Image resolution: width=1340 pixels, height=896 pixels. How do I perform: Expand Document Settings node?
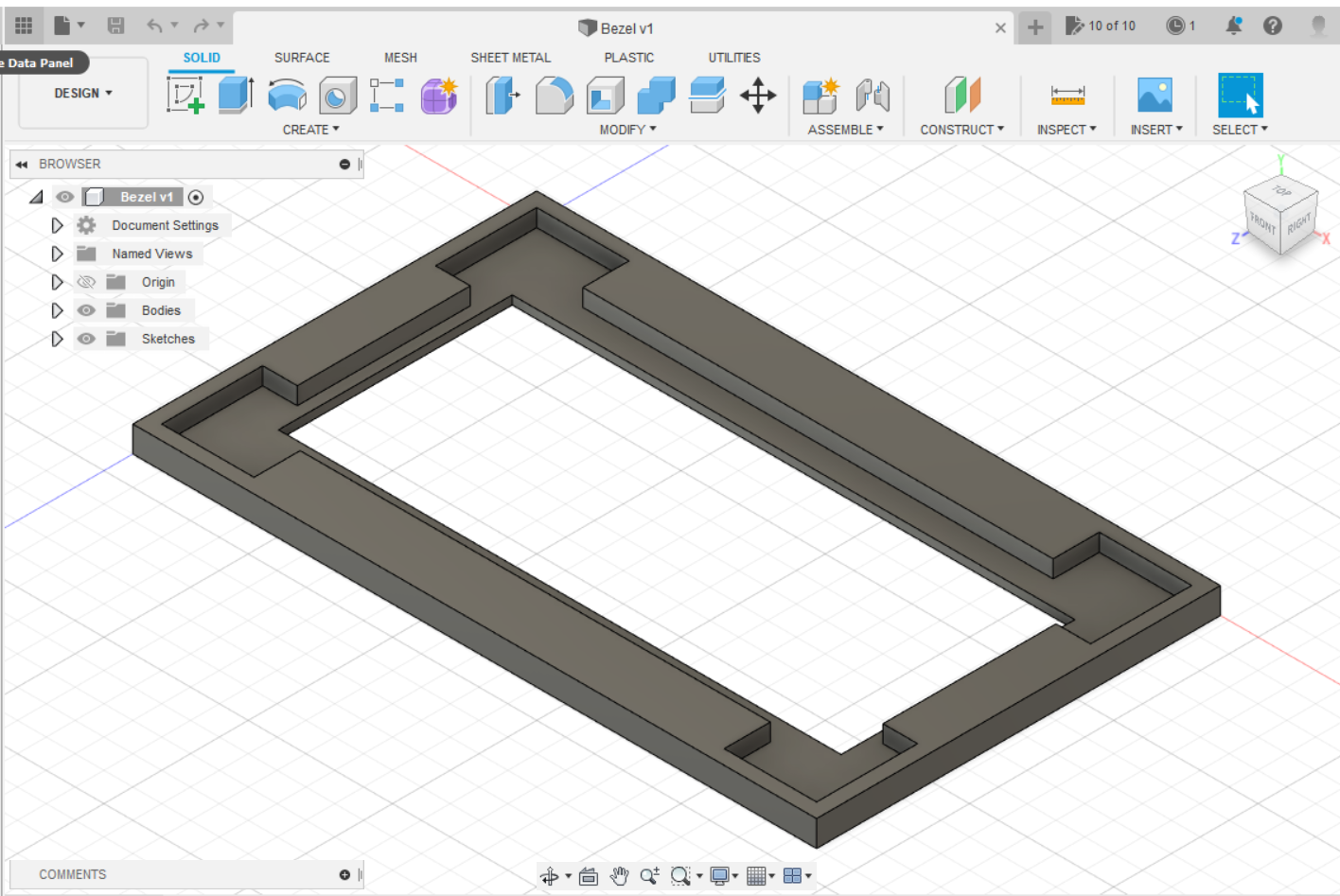pos(57,225)
